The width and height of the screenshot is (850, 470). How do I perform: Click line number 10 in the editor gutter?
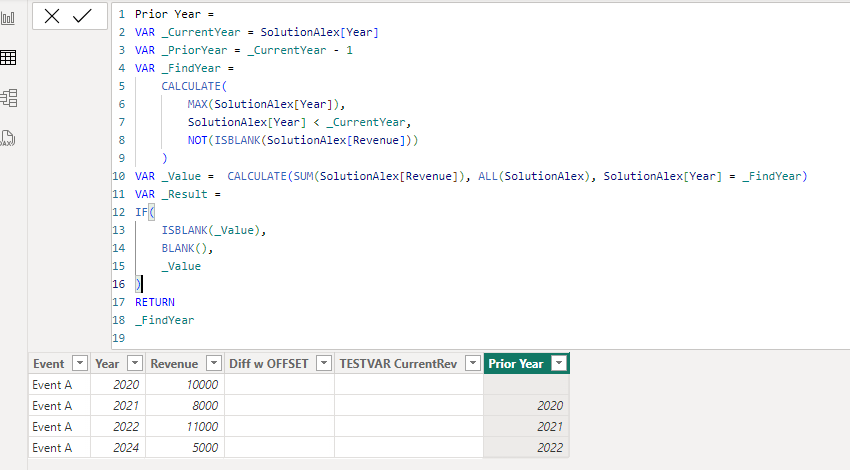(119, 176)
